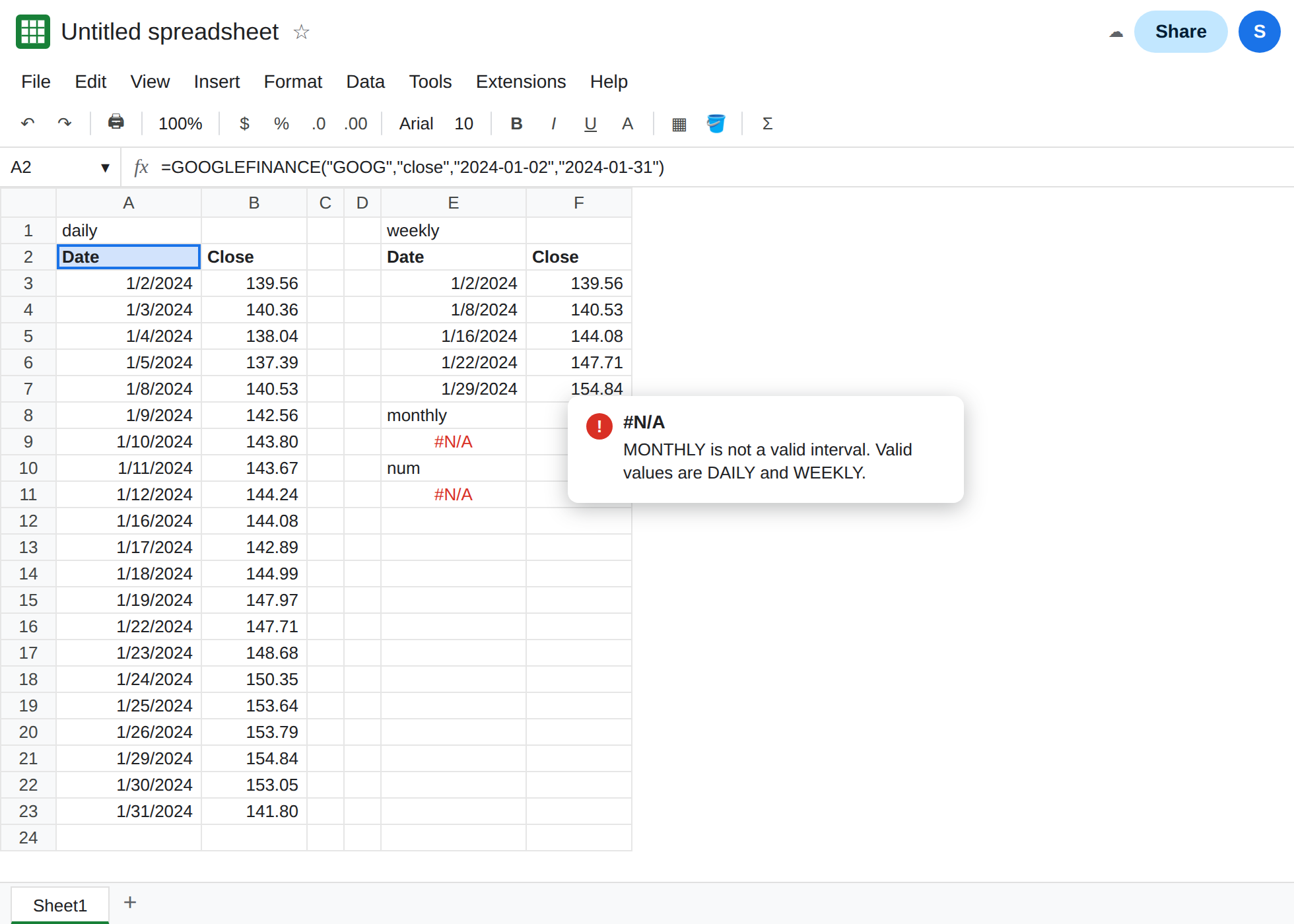The width and height of the screenshot is (1294, 924).
Task: Open the Insert menu
Action: tap(217, 81)
